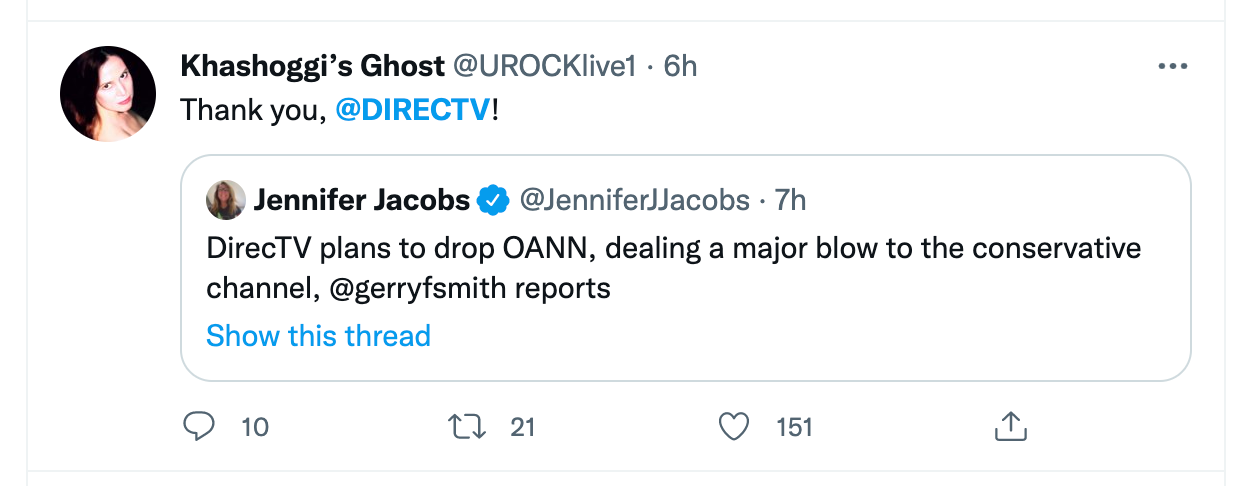Open the @UROCKlive1 handle
Viewport: 1246px width, 486px height.
(x=545, y=66)
